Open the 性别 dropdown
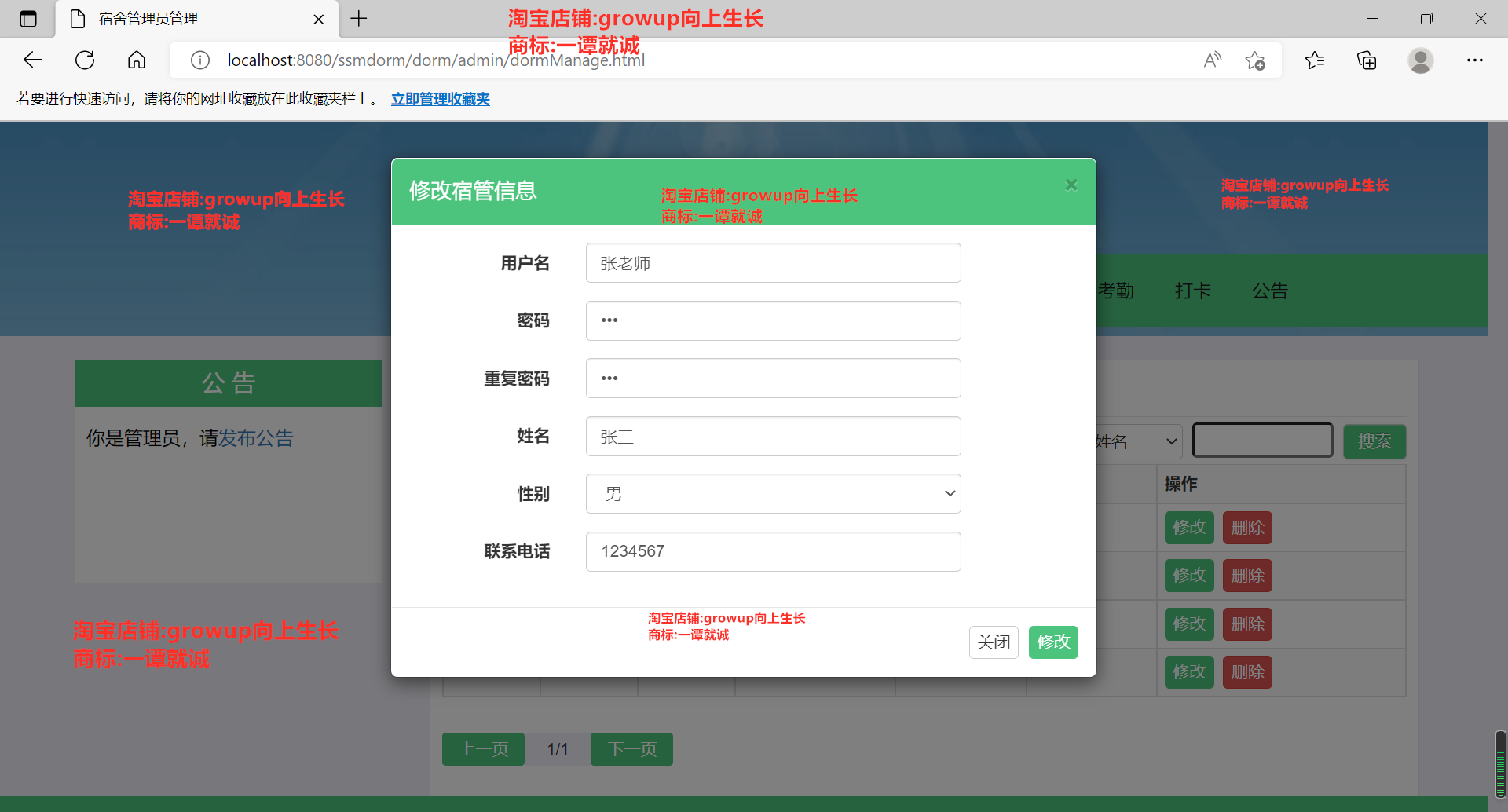 point(773,494)
